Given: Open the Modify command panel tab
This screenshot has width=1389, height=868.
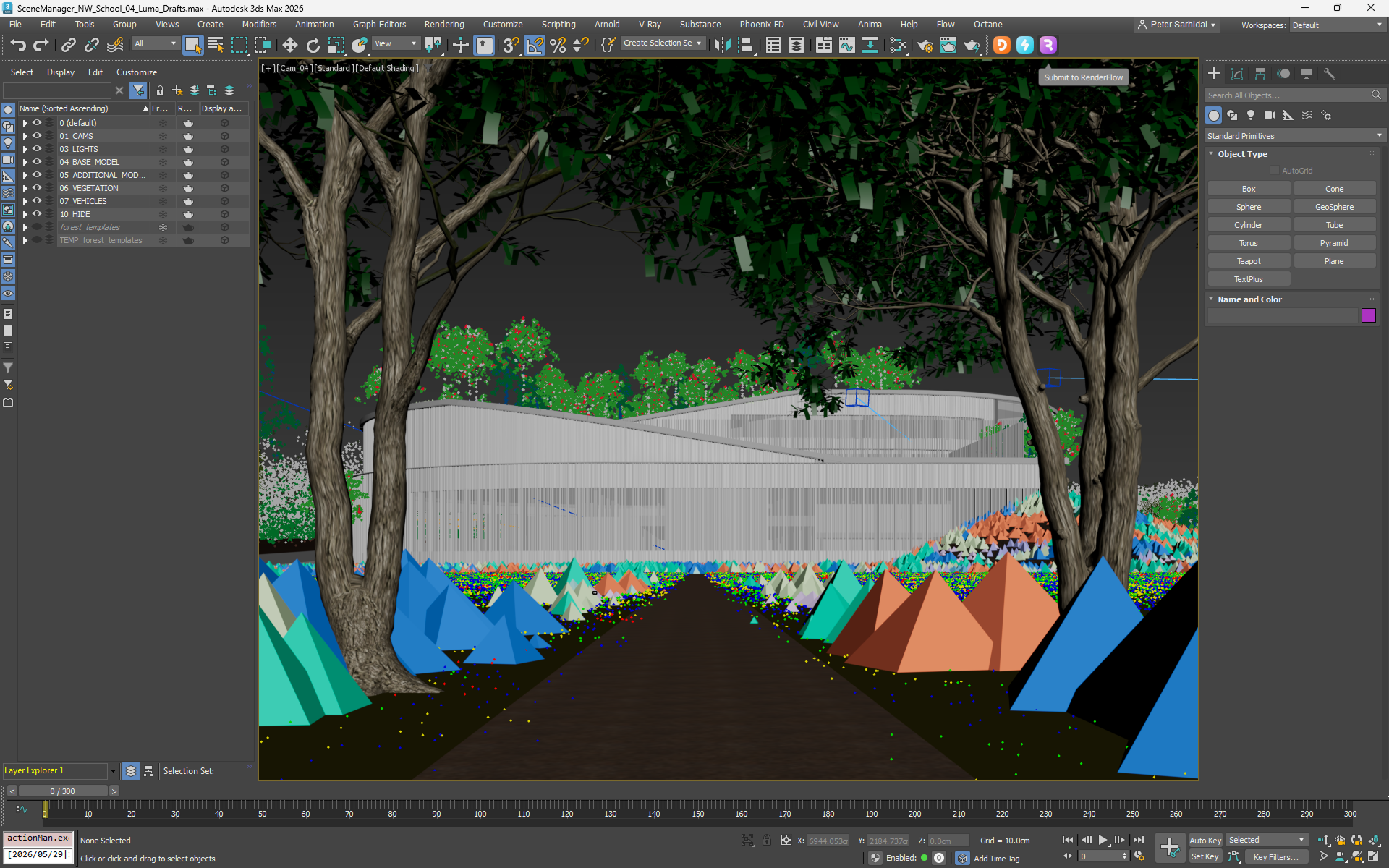Looking at the screenshot, I should click(1237, 74).
